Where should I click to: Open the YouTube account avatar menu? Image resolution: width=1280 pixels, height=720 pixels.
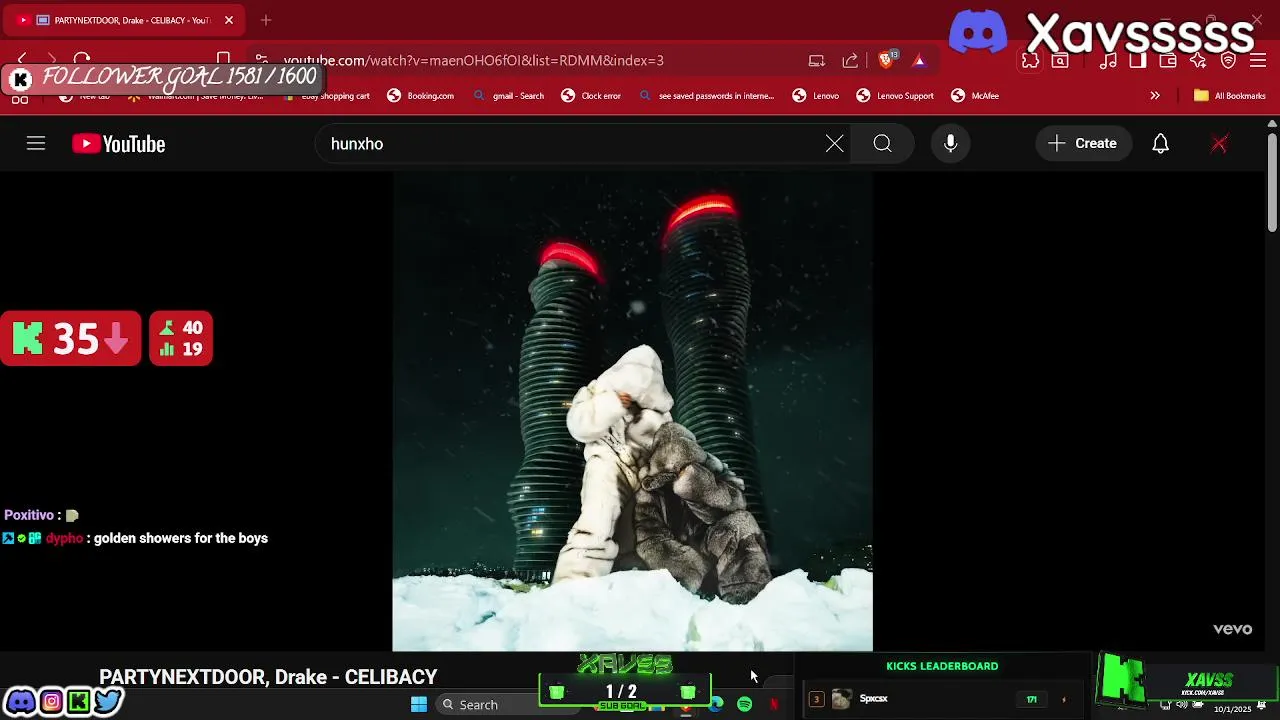click(1219, 144)
